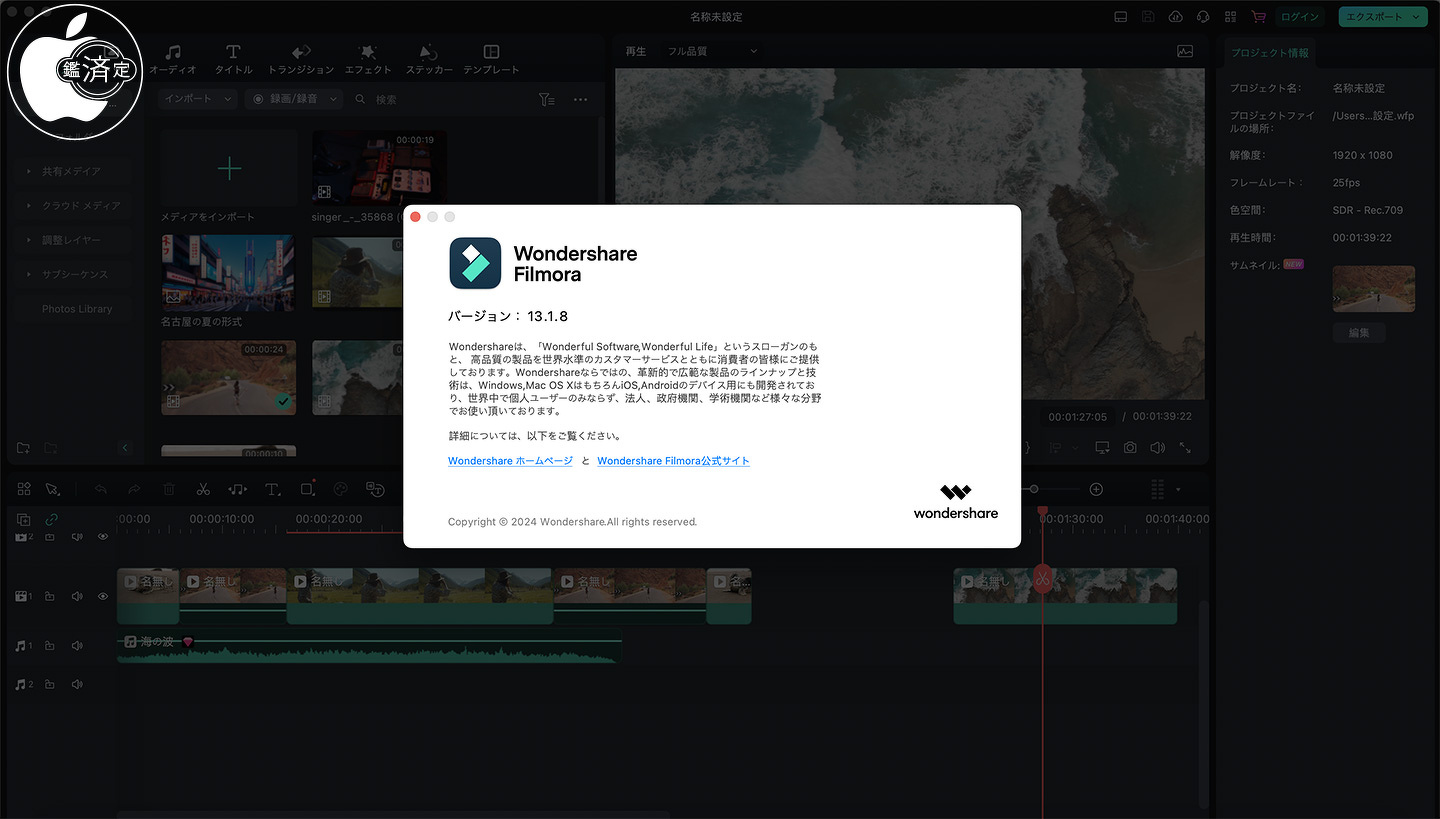Take a snapshot with the camera icon
Image resolution: width=1440 pixels, height=819 pixels.
click(x=1130, y=448)
